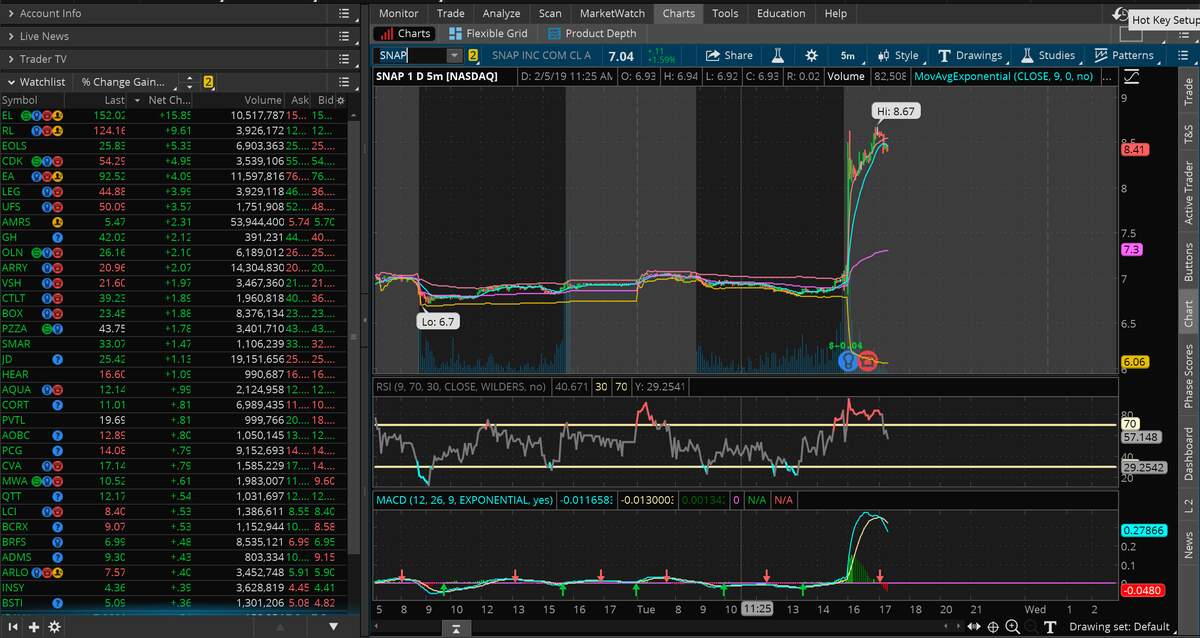This screenshot has width=1200, height=638.
Task: Select the text drawing tool T icon
Action: (x=1050, y=626)
